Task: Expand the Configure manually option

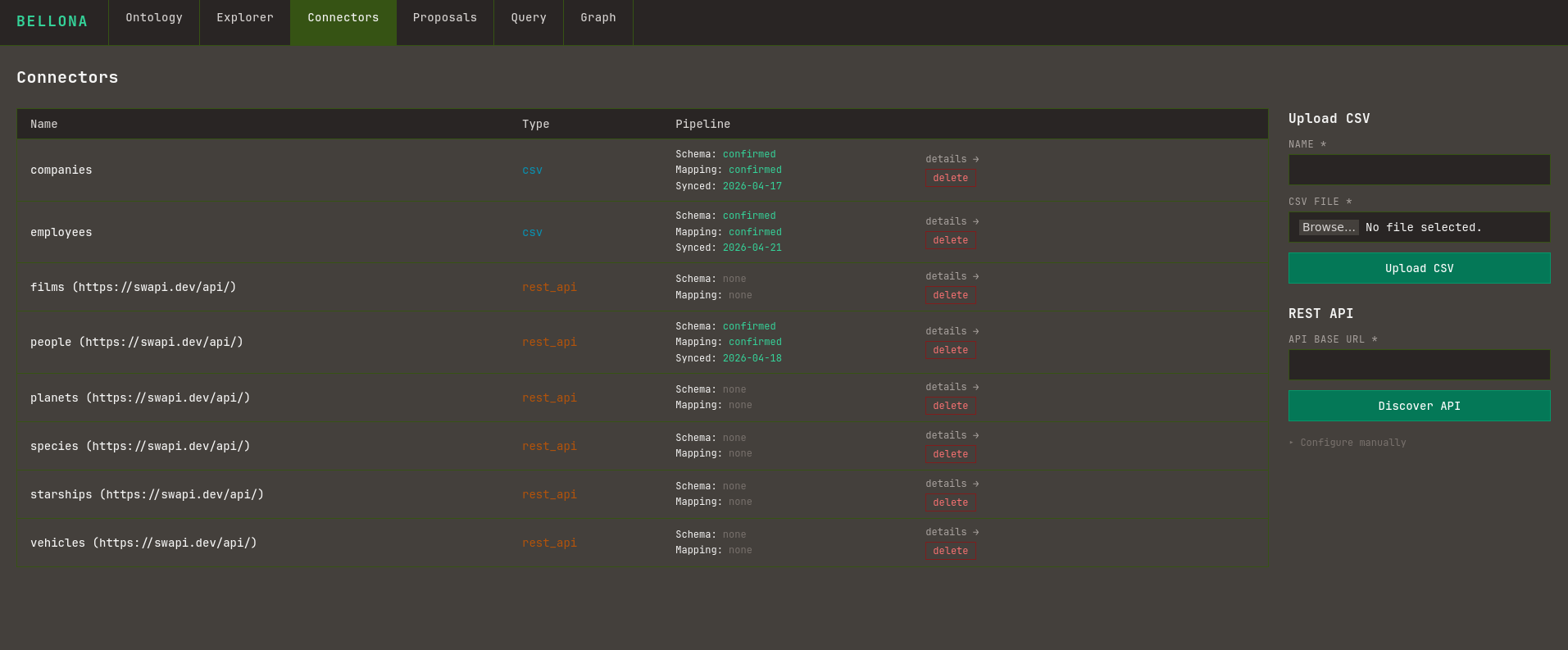Action: pyautogui.click(x=1348, y=443)
